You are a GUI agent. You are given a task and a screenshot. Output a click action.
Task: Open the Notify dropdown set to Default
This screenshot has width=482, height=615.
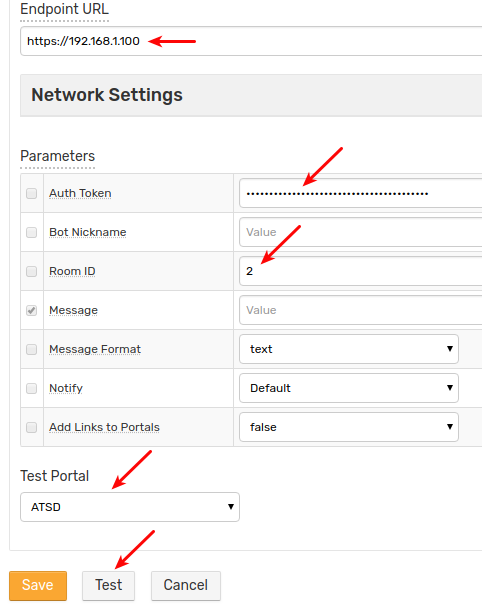pyautogui.click(x=349, y=388)
